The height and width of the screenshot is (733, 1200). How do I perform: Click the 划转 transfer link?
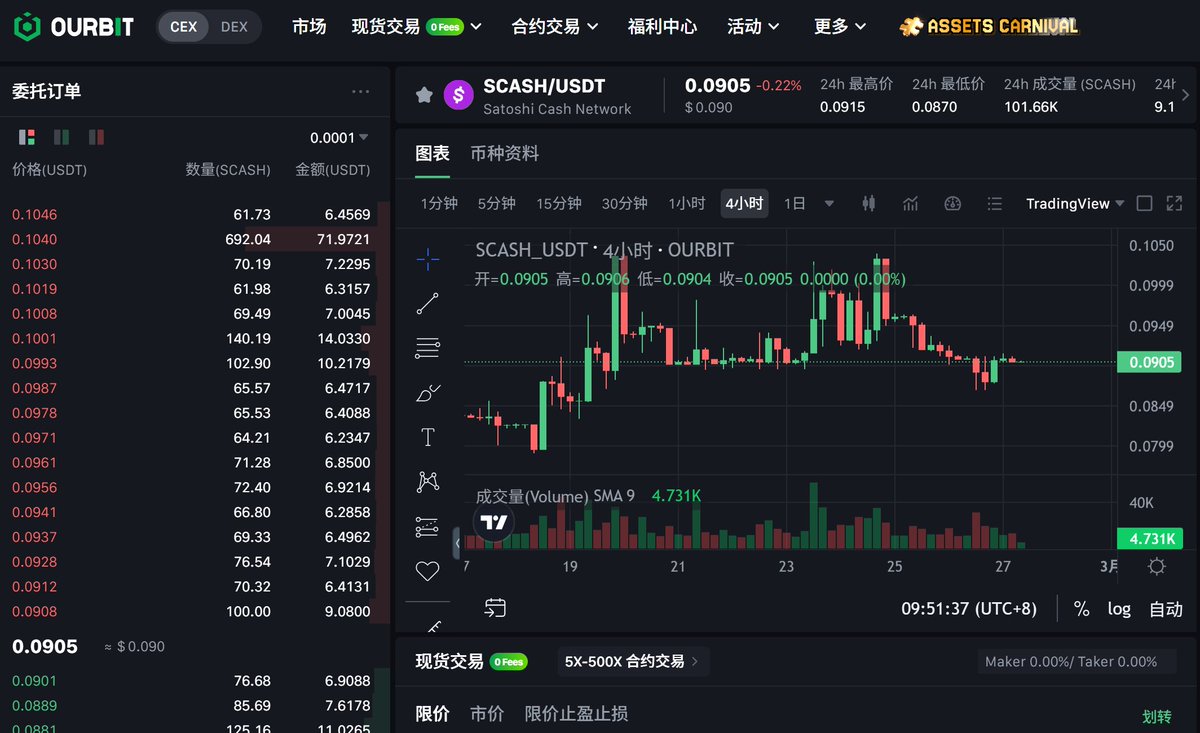1156,716
